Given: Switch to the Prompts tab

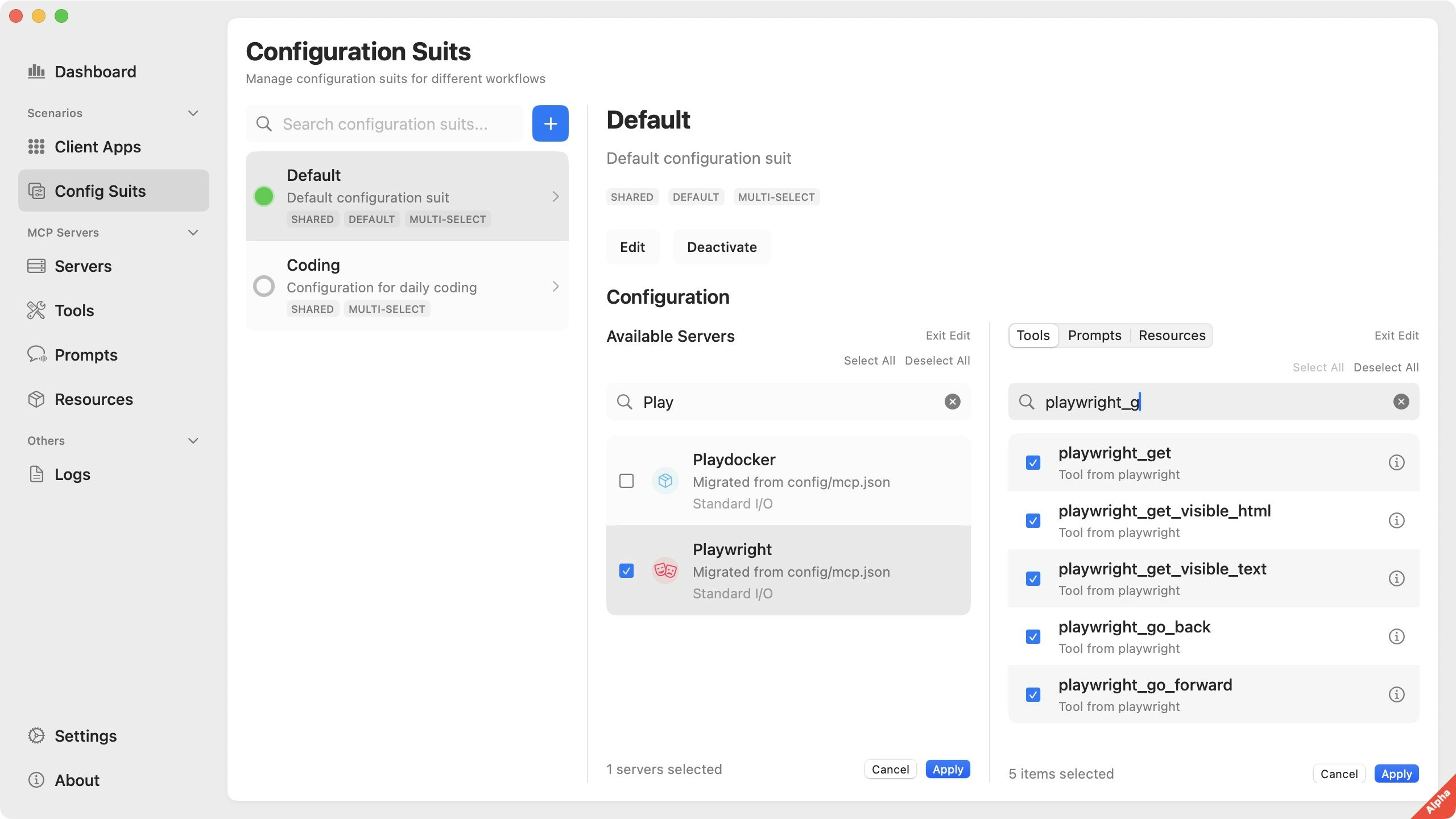Looking at the screenshot, I should 1094,335.
